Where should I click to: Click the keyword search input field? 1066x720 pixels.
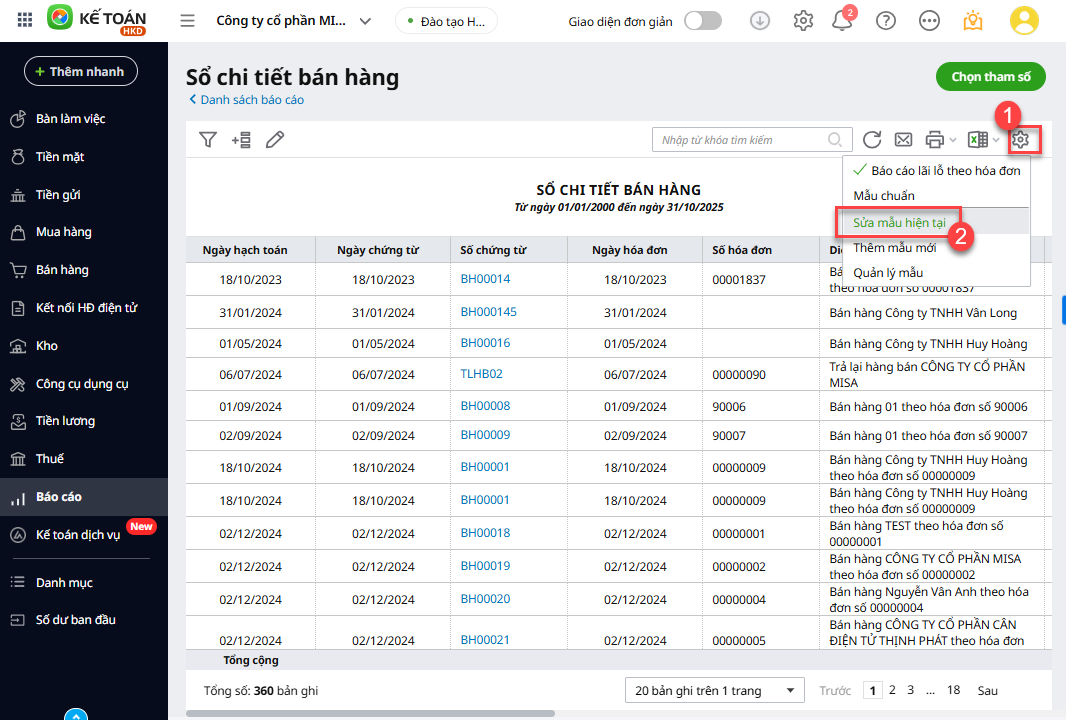coord(740,140)
